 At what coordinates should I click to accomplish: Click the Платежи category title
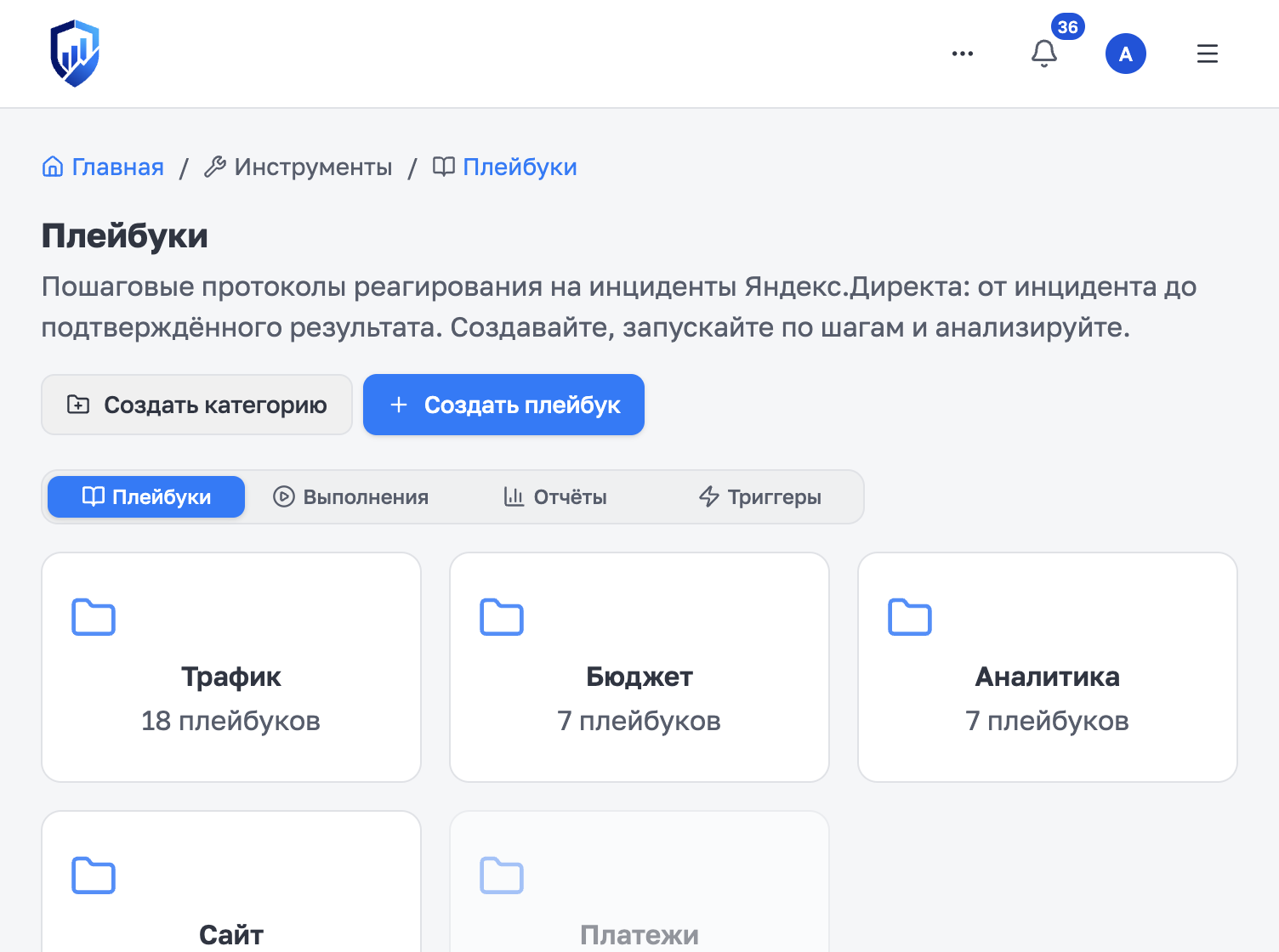(x=639, y=935)
